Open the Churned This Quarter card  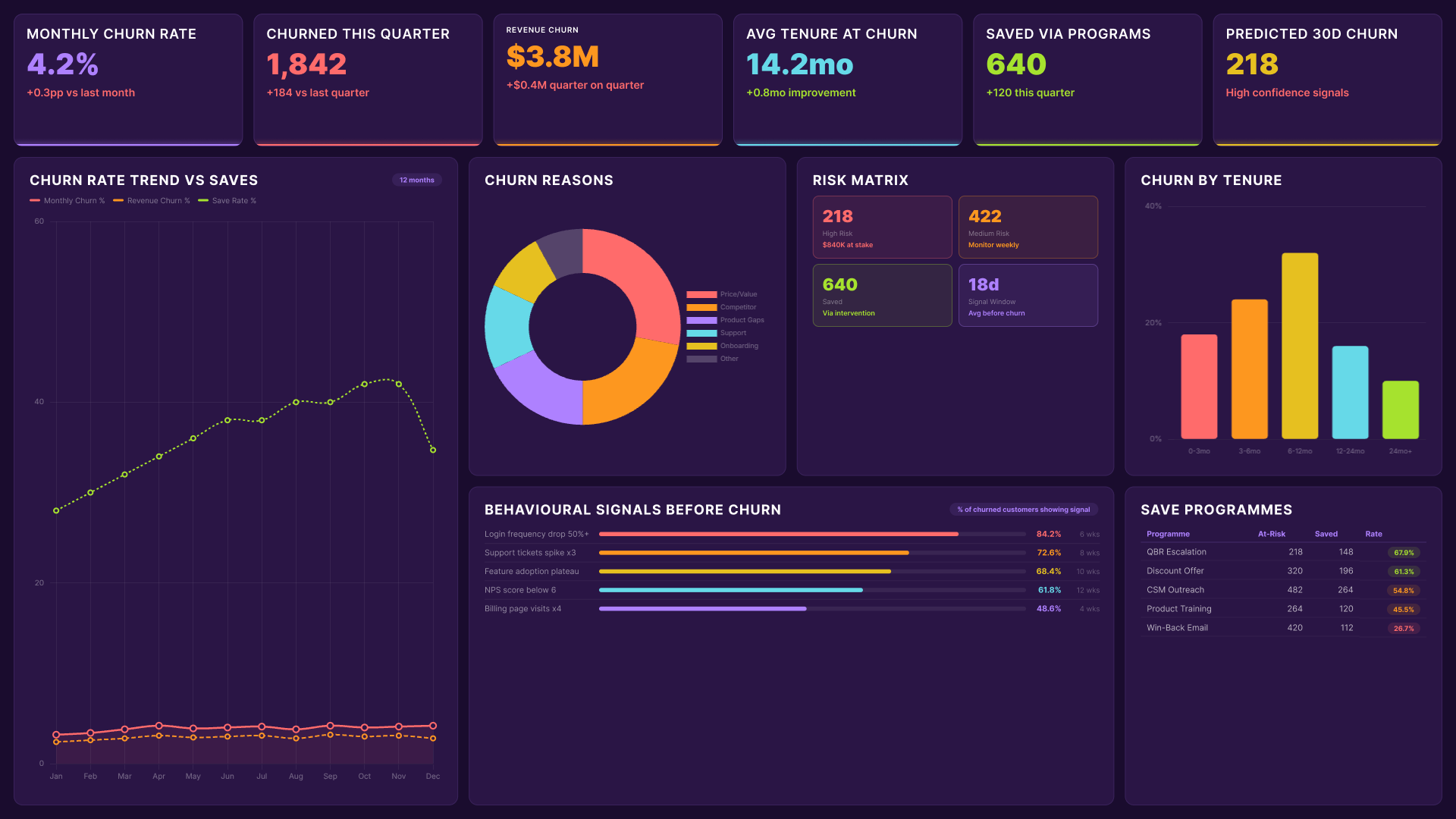368,80
